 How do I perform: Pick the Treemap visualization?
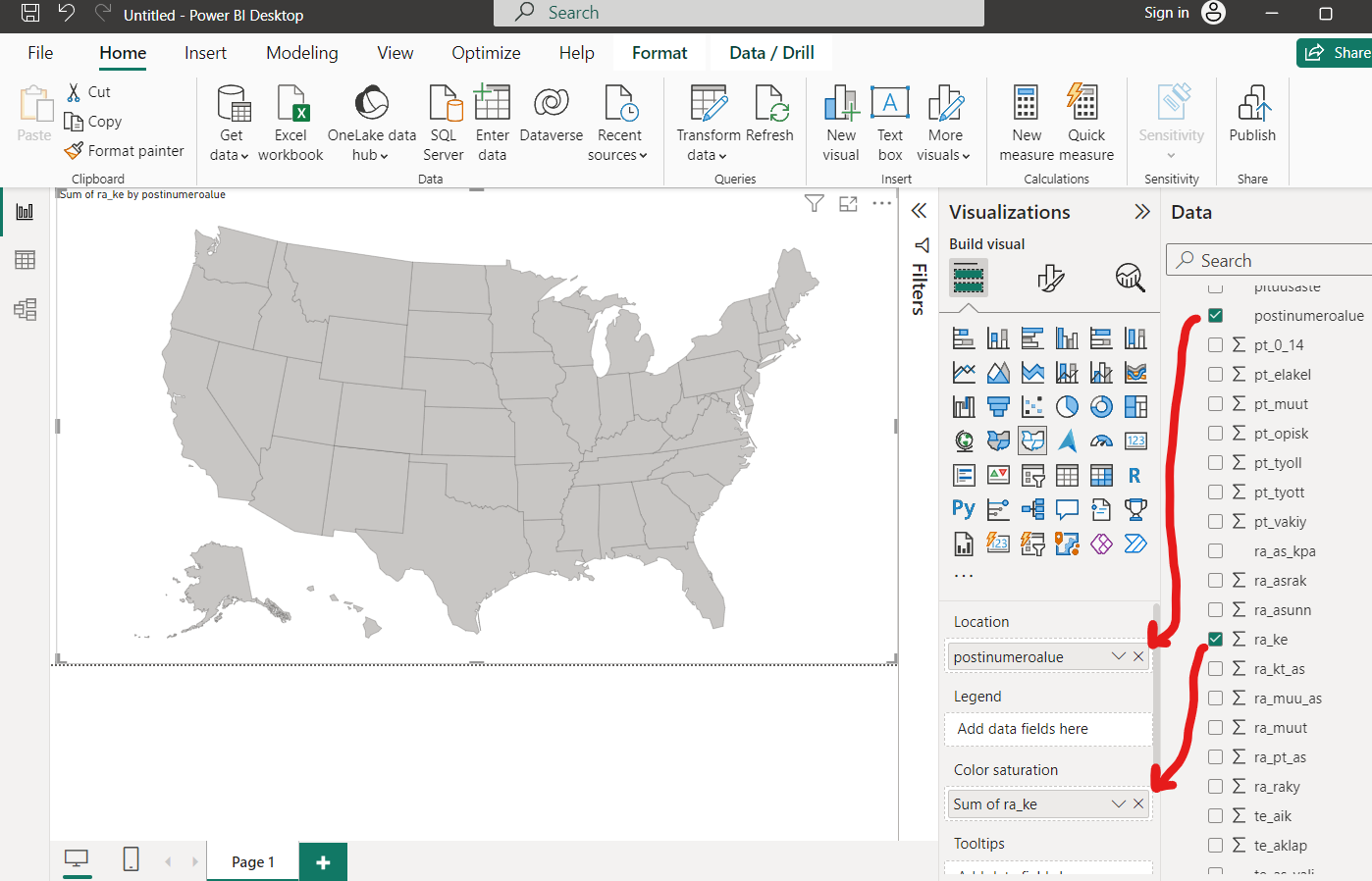click(1135, 406)
